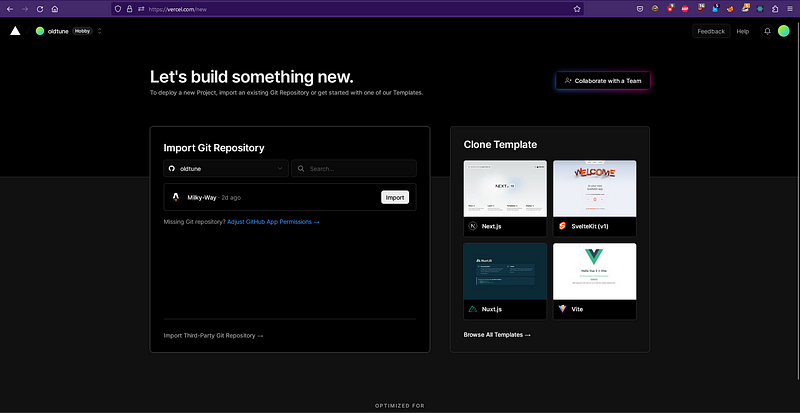Screen dimensions: 800x413
Task: Open the red extension icon with badge 16
Action: [x=701, y=8]
